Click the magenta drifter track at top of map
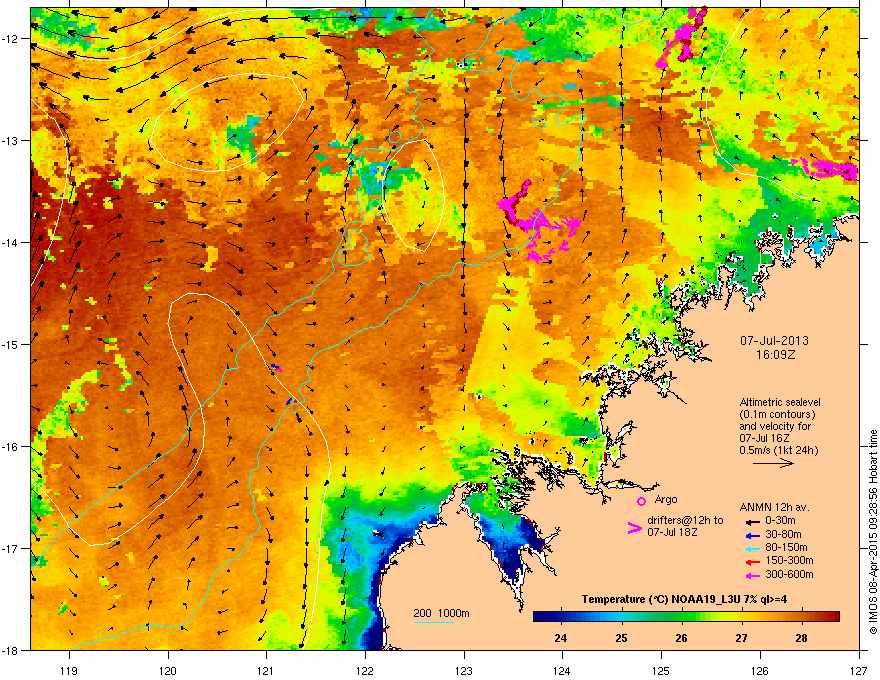 tap(681, 36)
